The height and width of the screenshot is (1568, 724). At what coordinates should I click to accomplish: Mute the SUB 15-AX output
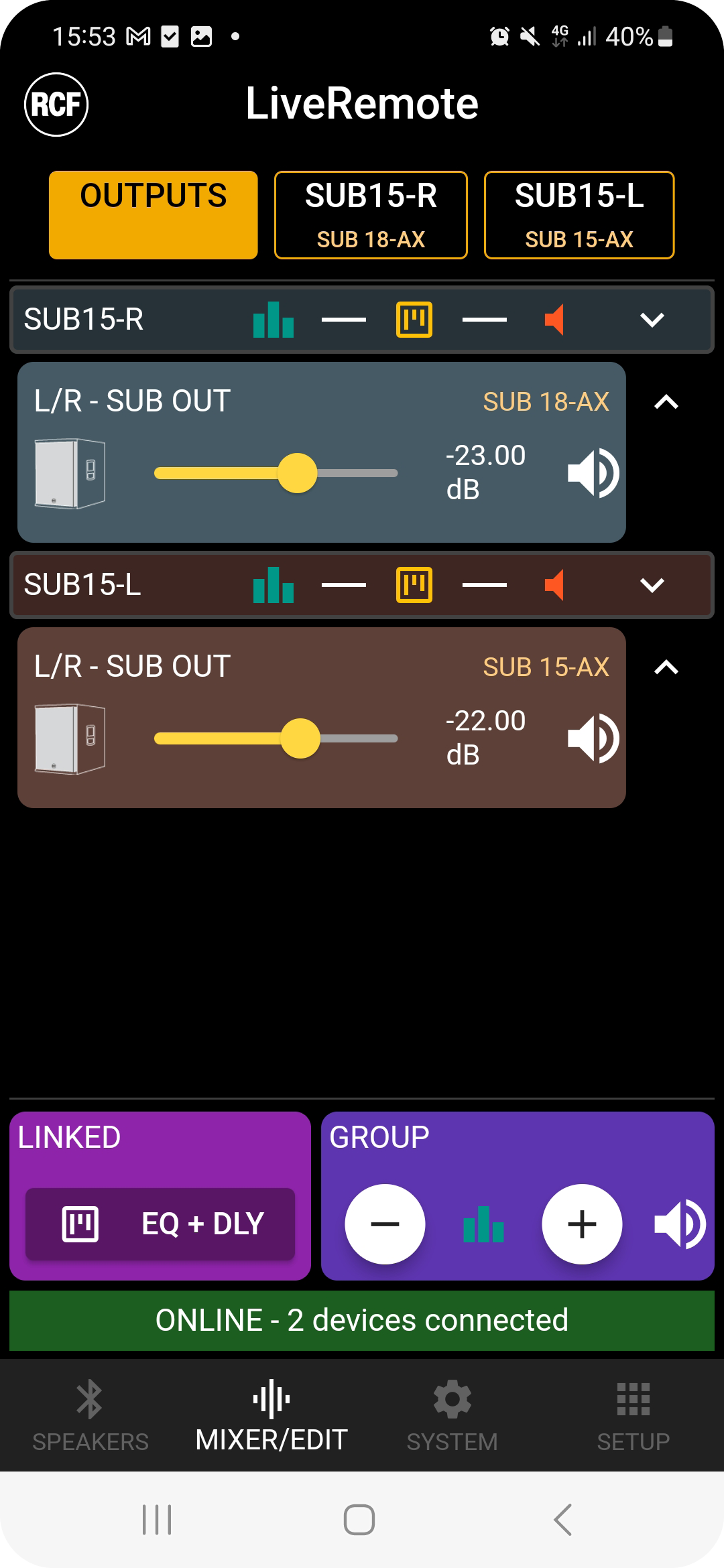tap(593, 738)
